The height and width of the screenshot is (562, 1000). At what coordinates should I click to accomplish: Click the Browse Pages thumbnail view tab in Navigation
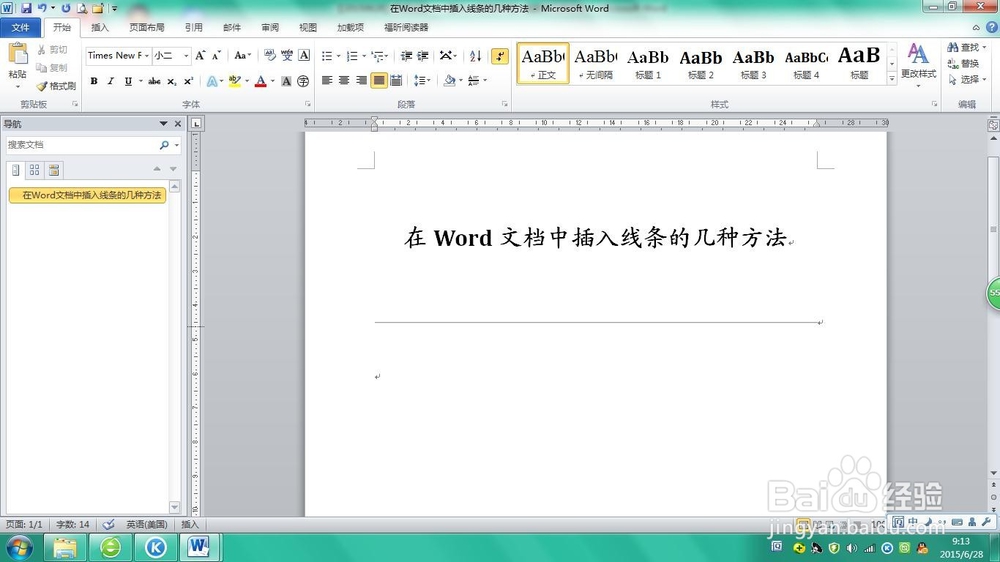click(34, 170)
